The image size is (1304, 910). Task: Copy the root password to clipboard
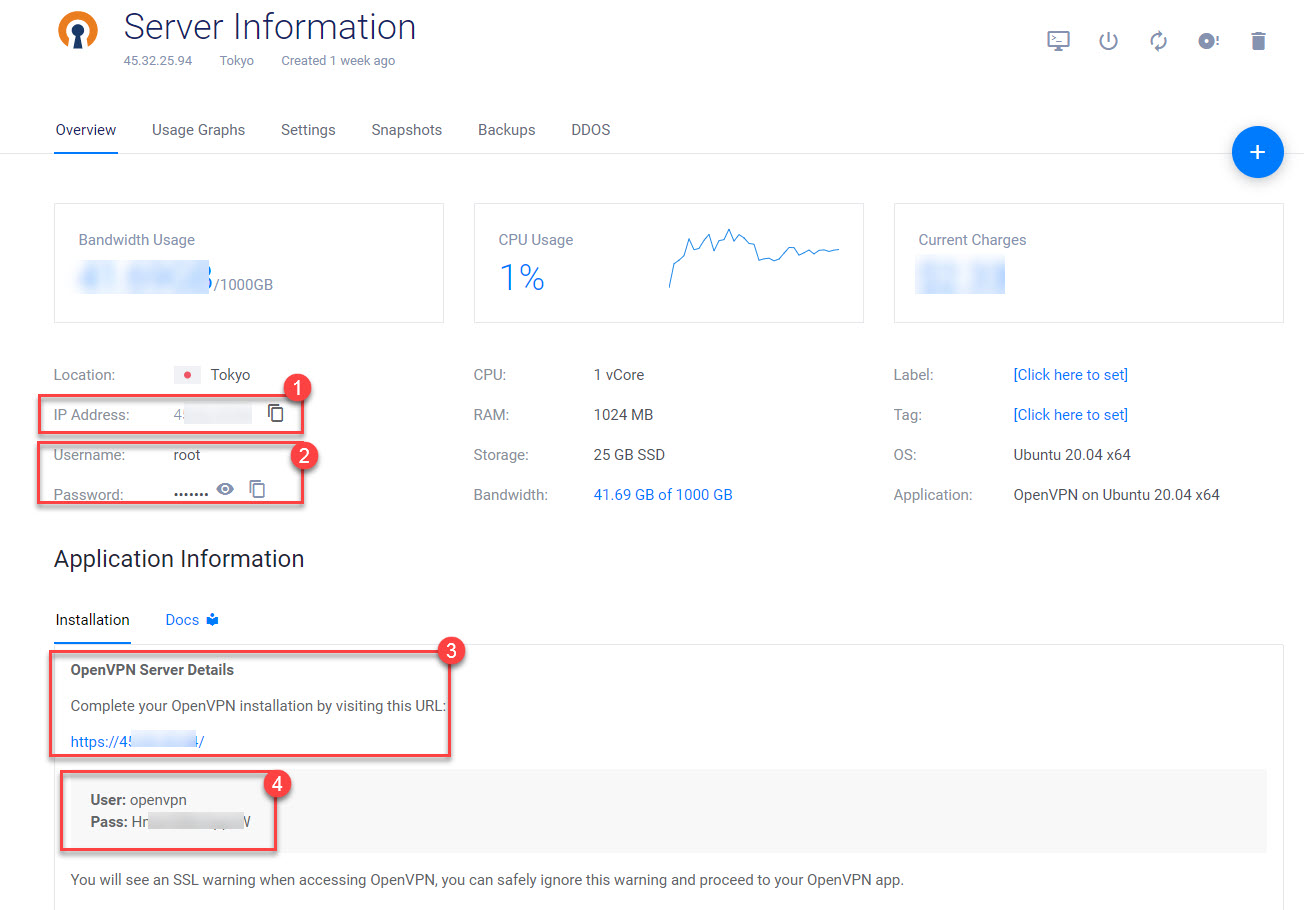coord(257,489)
